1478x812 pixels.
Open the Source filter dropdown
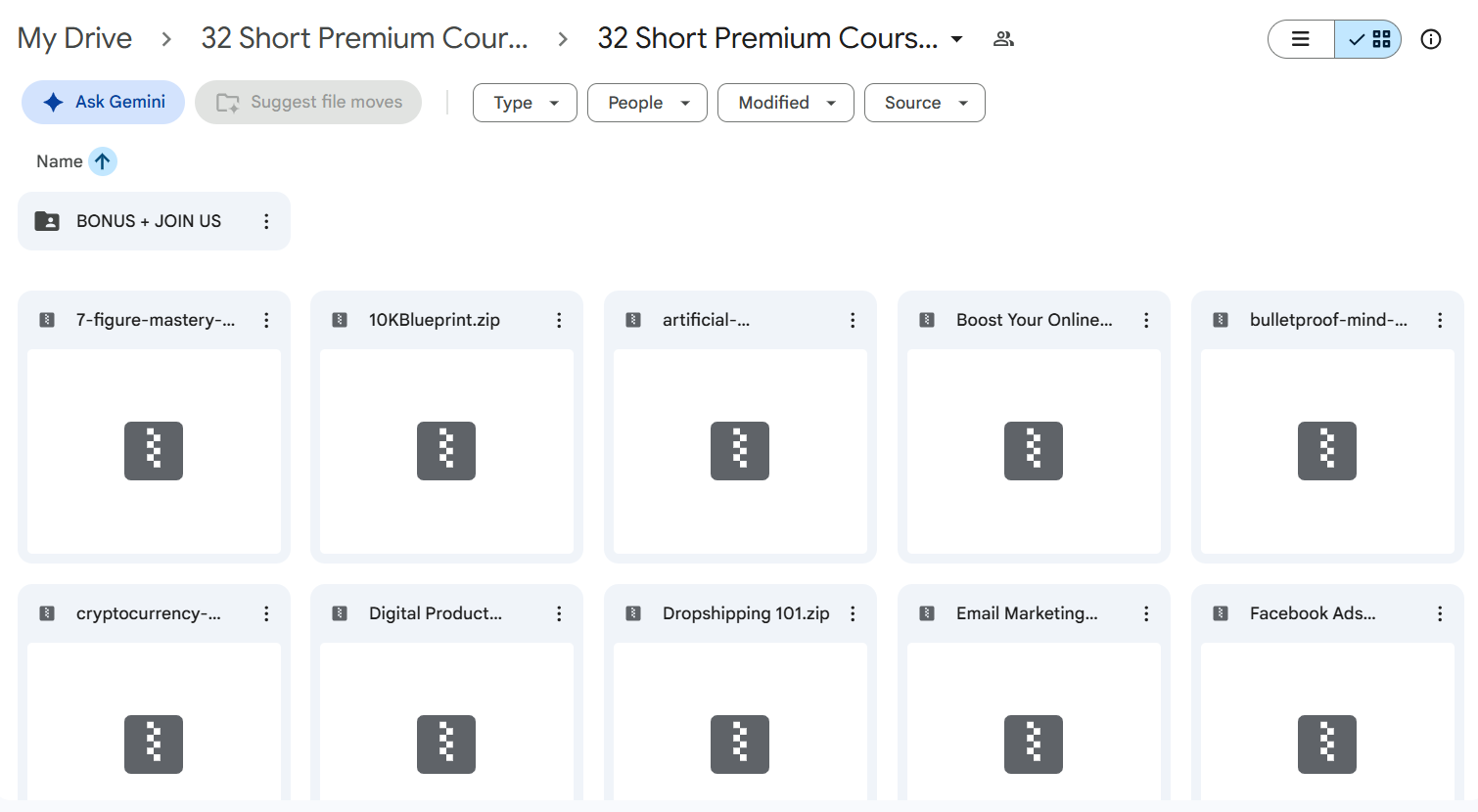click(x=925, y=103)
